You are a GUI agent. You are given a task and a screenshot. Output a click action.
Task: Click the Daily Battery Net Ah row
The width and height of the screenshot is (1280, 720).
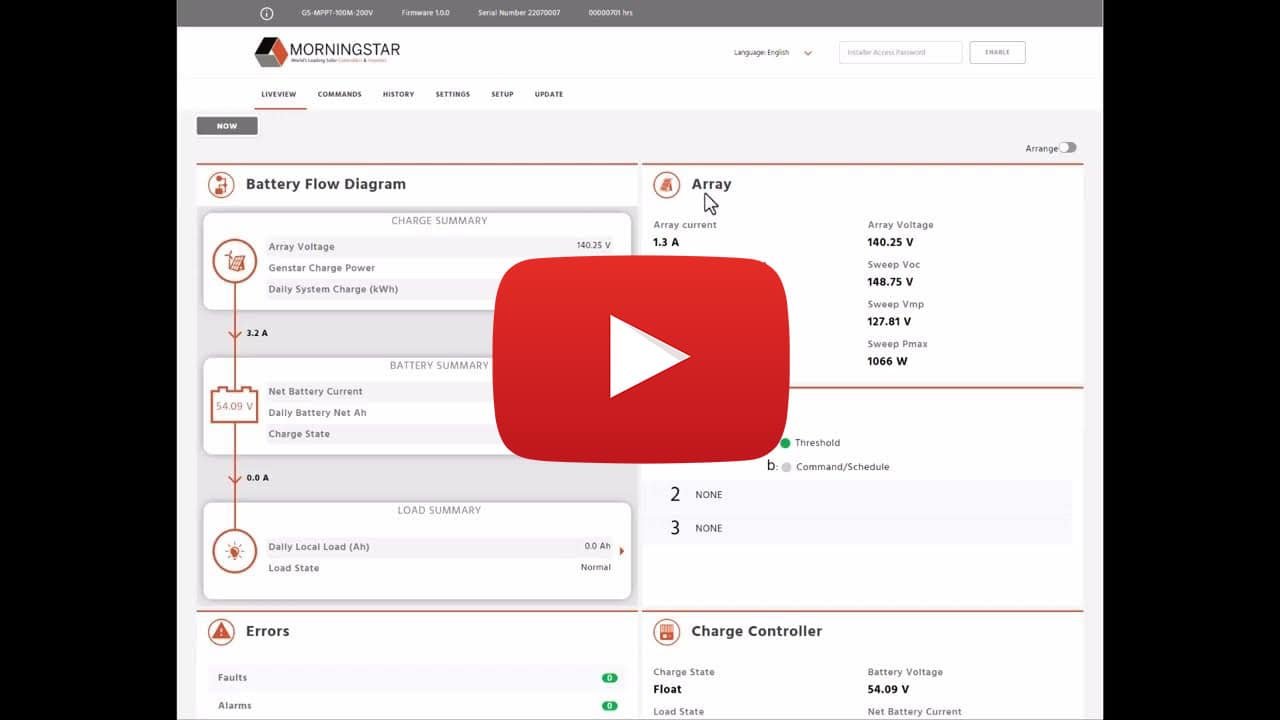pyautogui.click(x=439, y=413)
